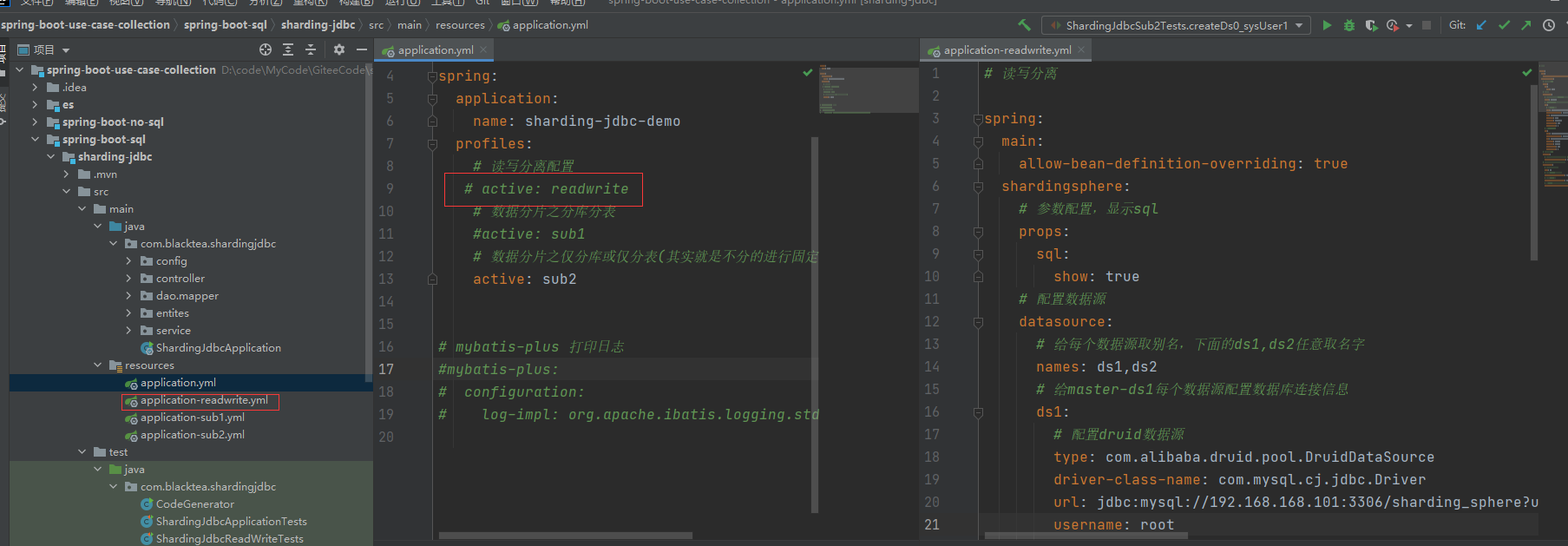Screen dimensions: 1568x546
Task: Show Git history clock icon
Action: point(1549,25)
